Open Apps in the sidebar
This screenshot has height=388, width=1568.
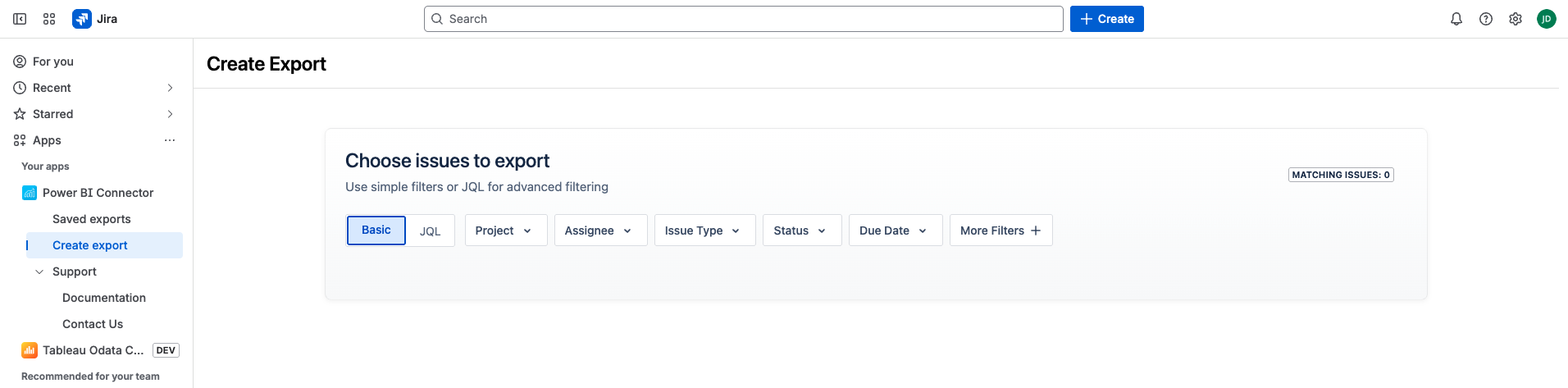(x=47, y=140)
